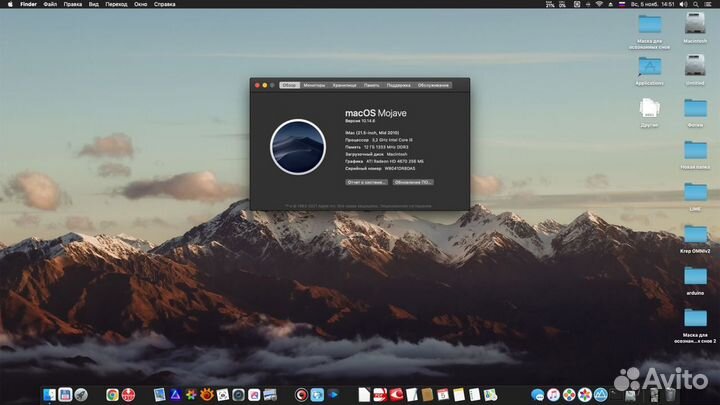Open the orange eye XnView icon
Screen dimensions: 720x405
point(207,394)
